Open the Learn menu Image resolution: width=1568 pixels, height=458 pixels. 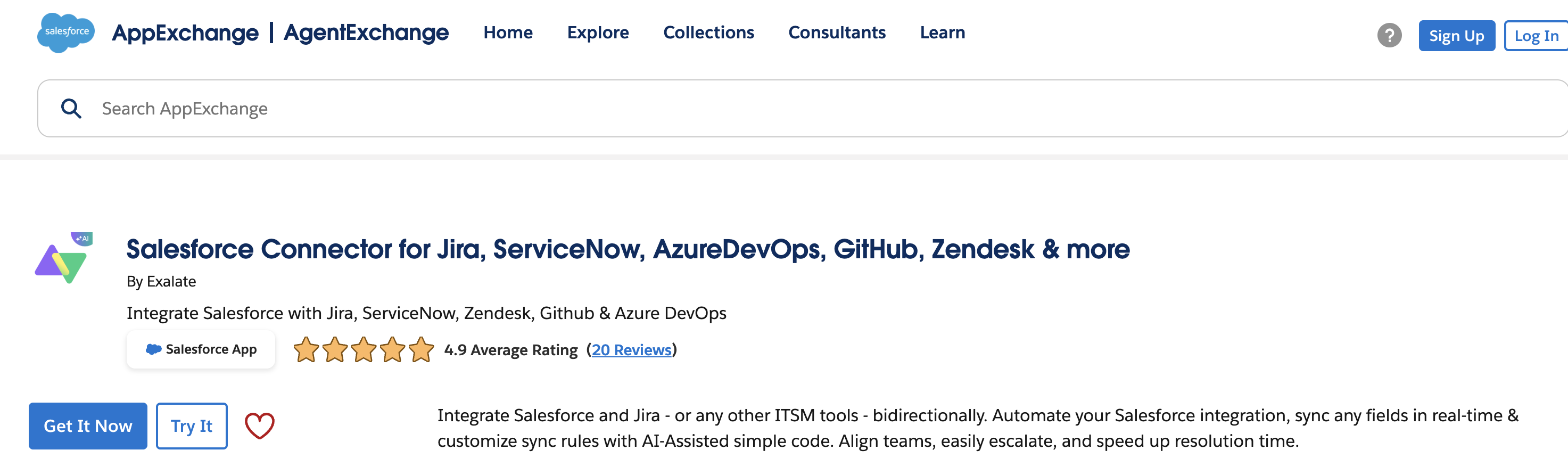tap(942, 32)
